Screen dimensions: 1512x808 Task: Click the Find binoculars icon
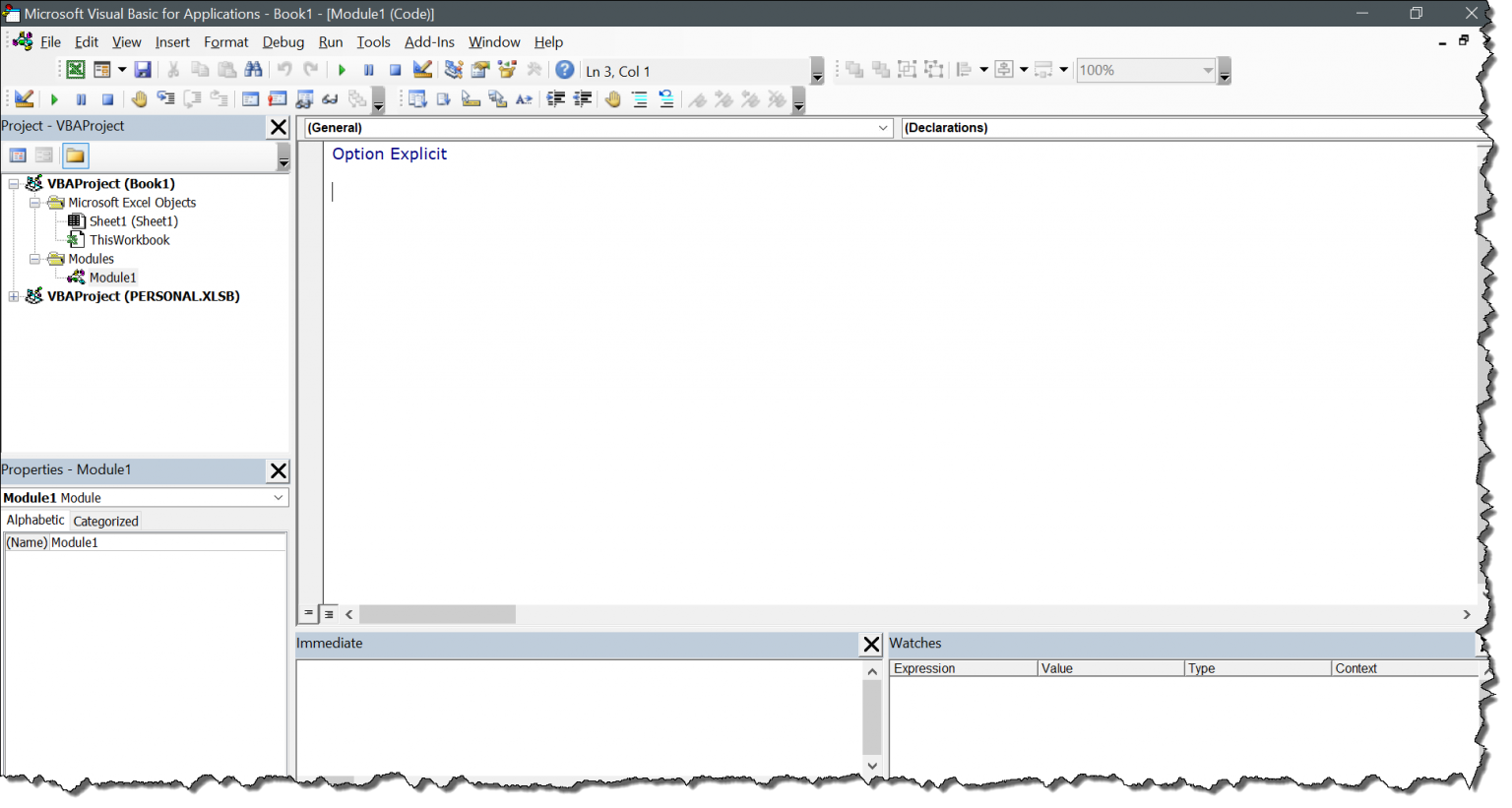pos(254,69)
